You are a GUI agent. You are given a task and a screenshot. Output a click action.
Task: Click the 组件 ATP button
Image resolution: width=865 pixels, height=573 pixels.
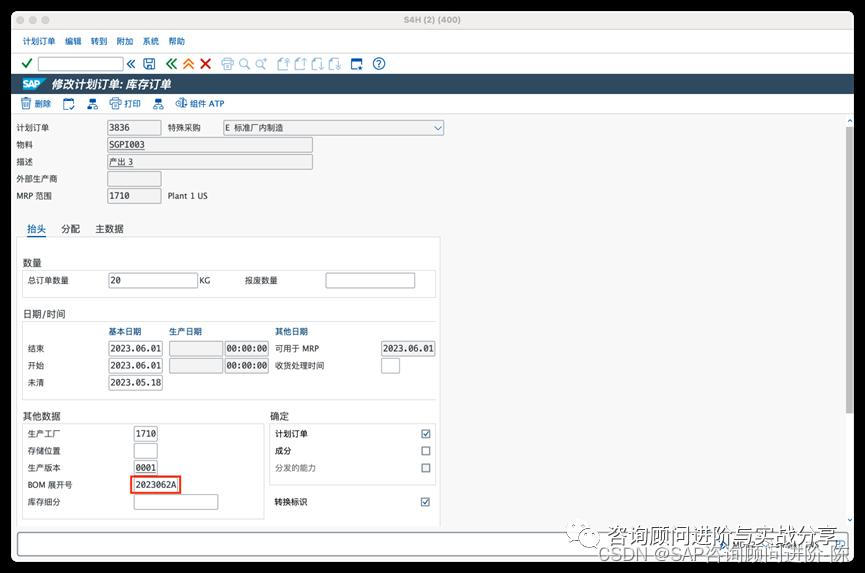(x=200, y=104)
